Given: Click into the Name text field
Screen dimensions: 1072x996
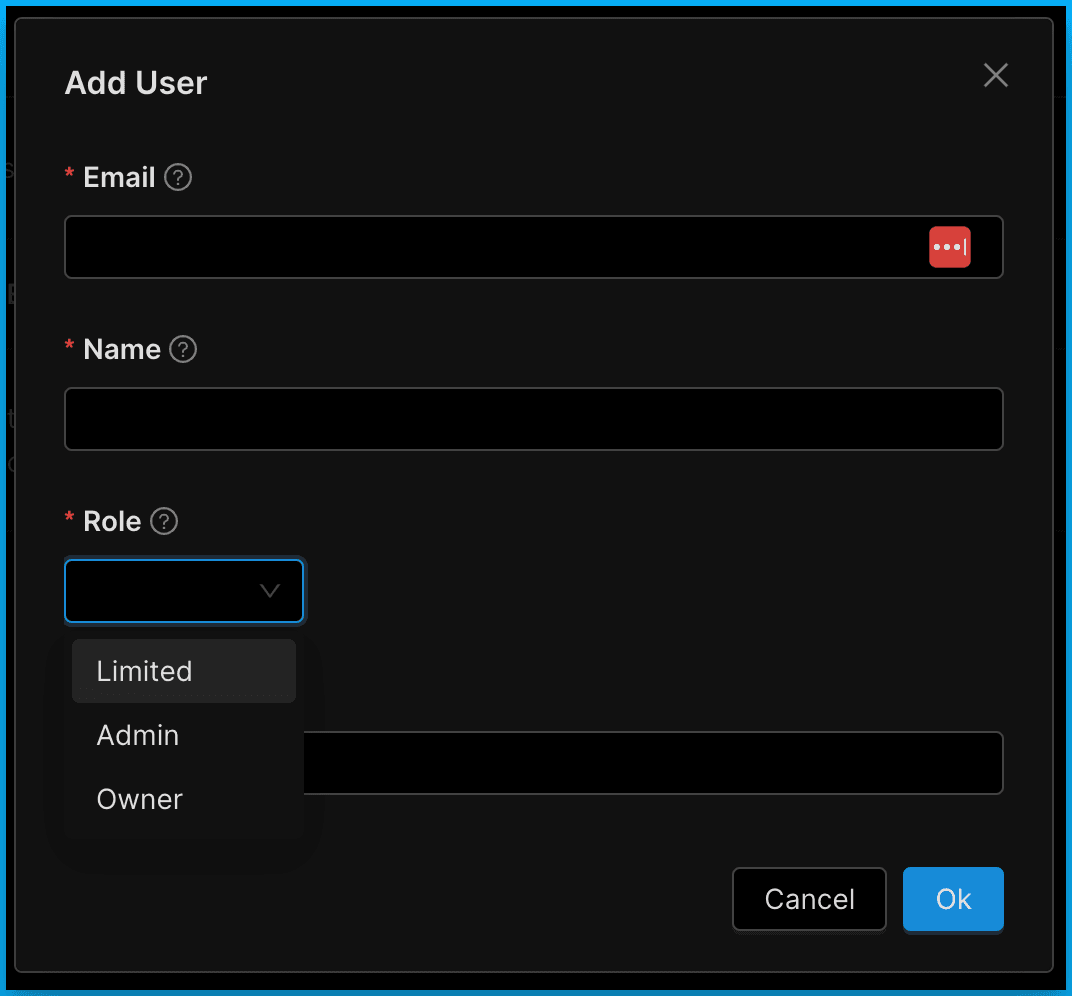Looking at the screenshot, I should pyautogui.click(x=533, y=419).
